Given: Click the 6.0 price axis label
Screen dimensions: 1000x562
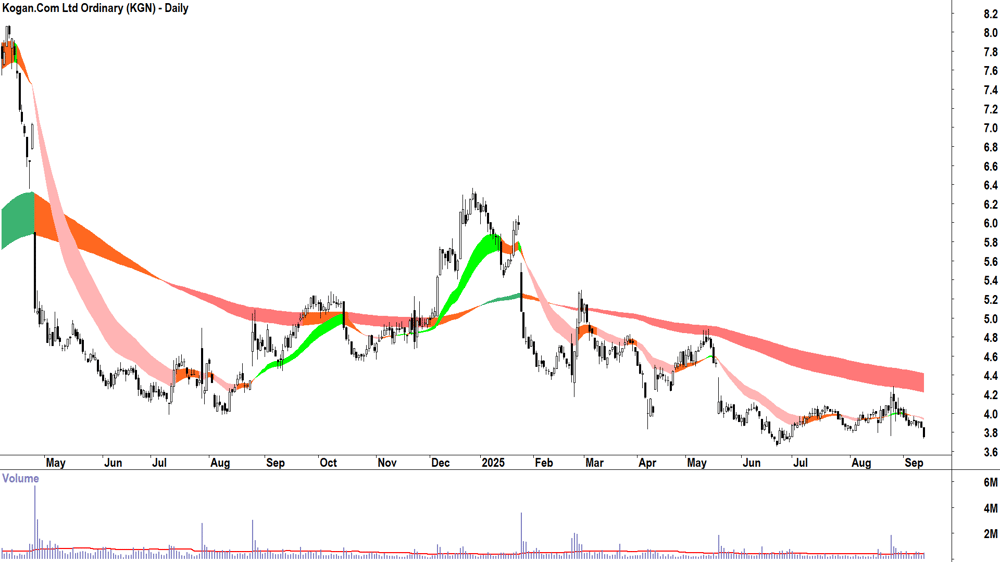Looking at the screenshot, I should (990, 223).
